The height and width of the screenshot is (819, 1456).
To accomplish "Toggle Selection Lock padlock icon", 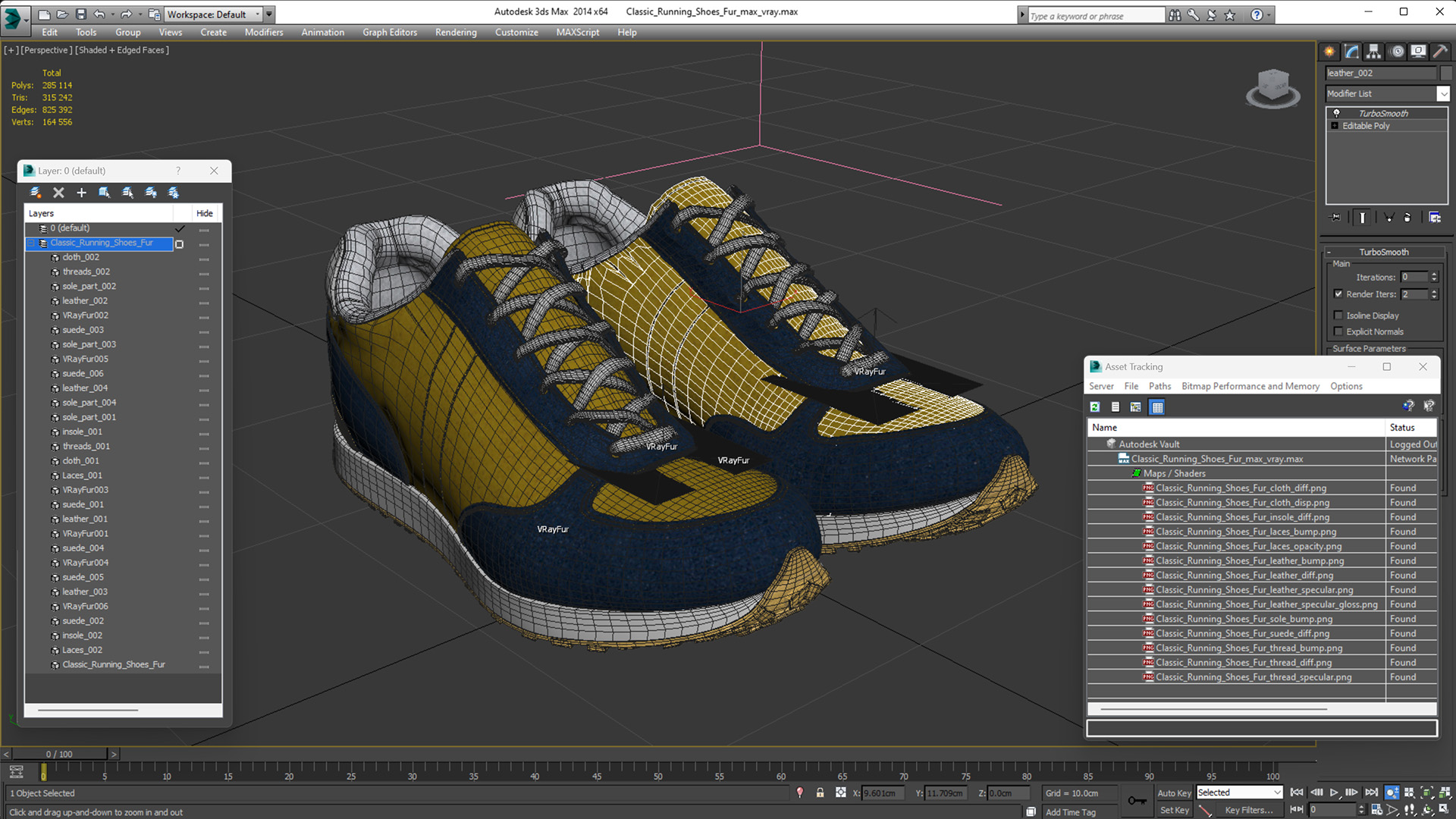I will coord(820,792).
